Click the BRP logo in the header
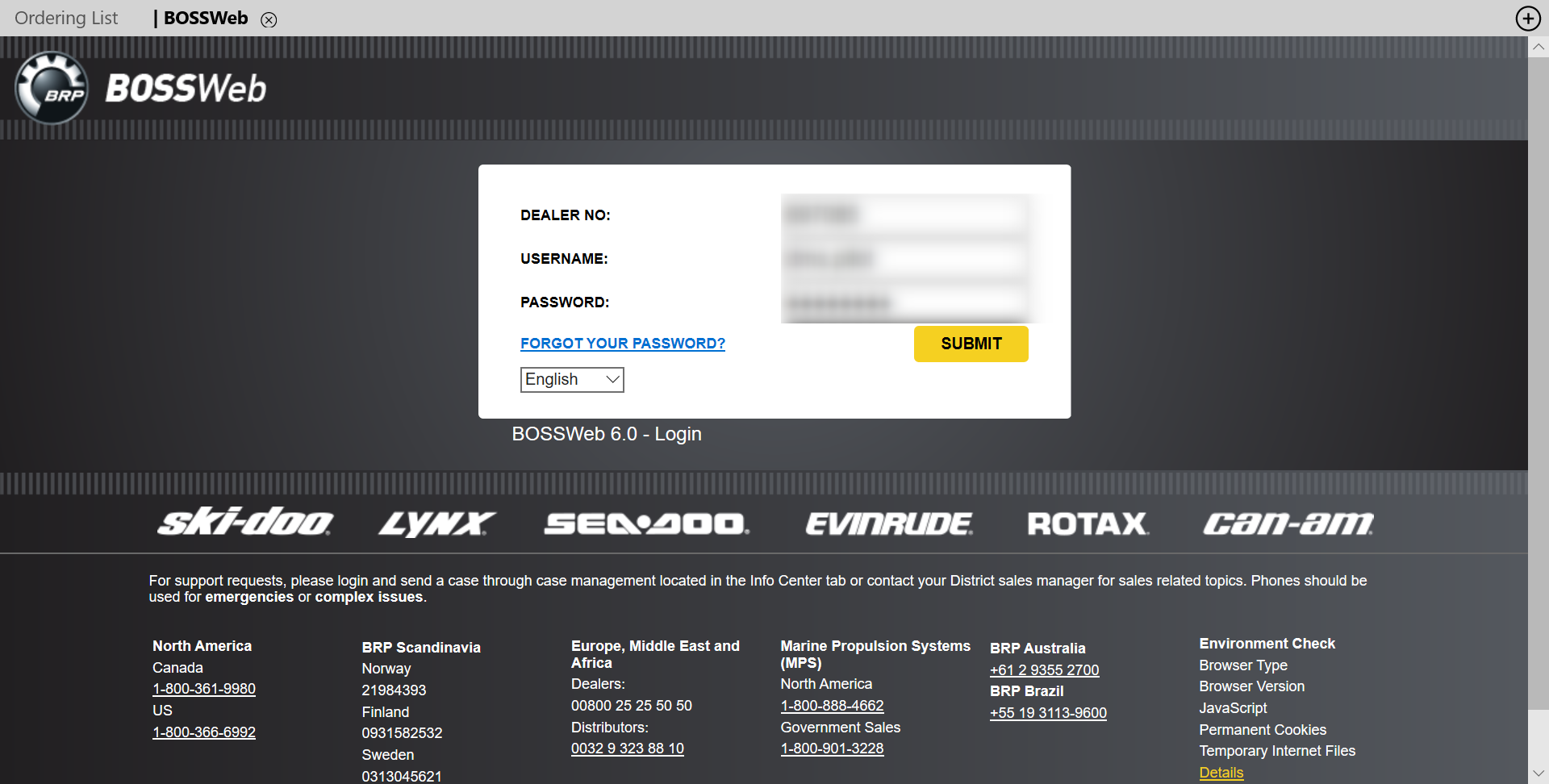 [51, 88]
